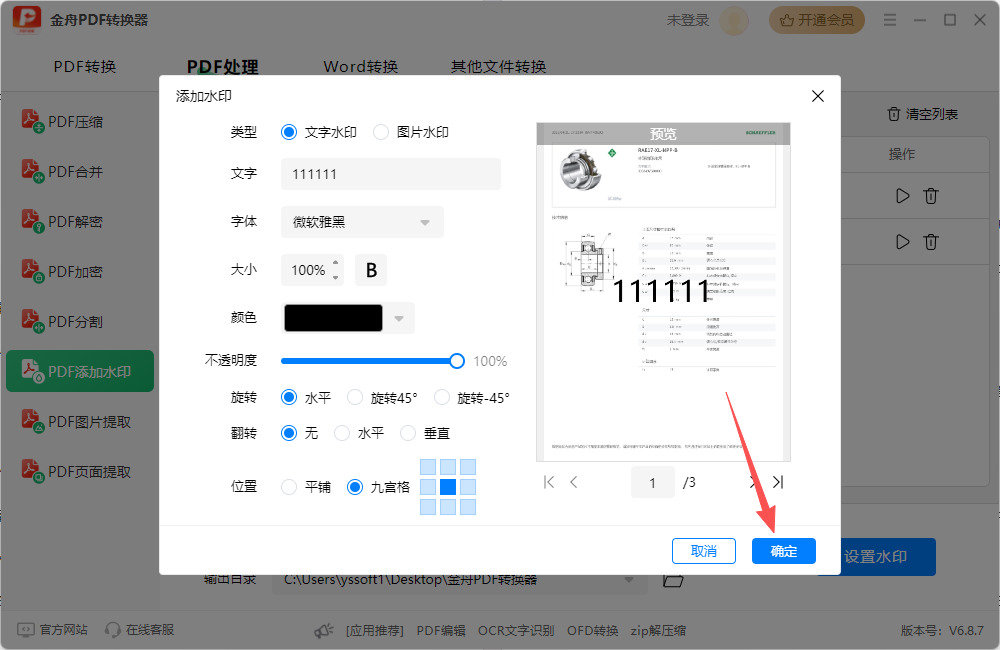Click the user avatar icon
1000x650 pixels.
(734, 20)
